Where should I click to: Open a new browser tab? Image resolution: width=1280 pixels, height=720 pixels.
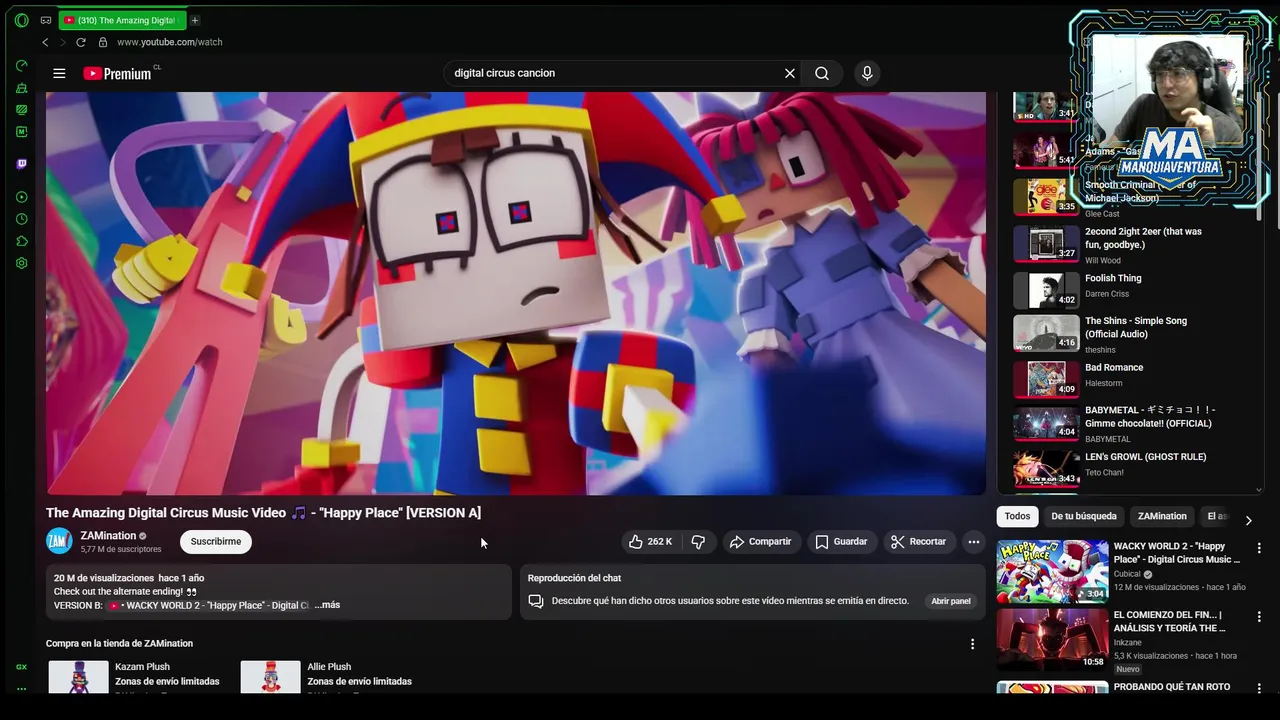(x=195, y=20)
